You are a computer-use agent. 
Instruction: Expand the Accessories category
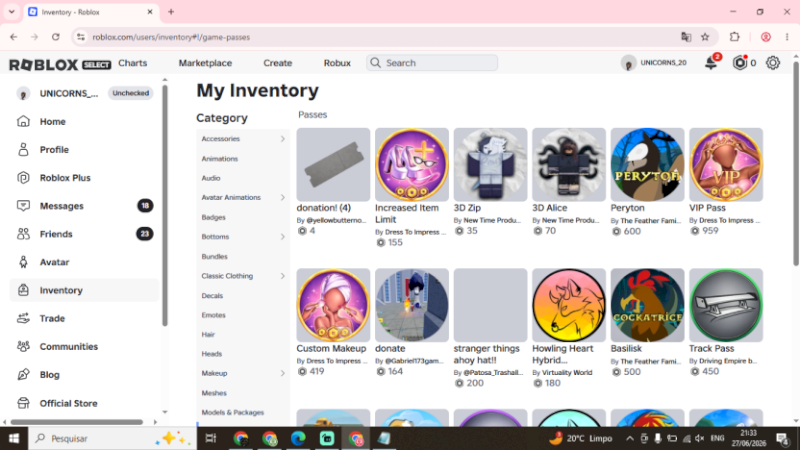point(283,139)
